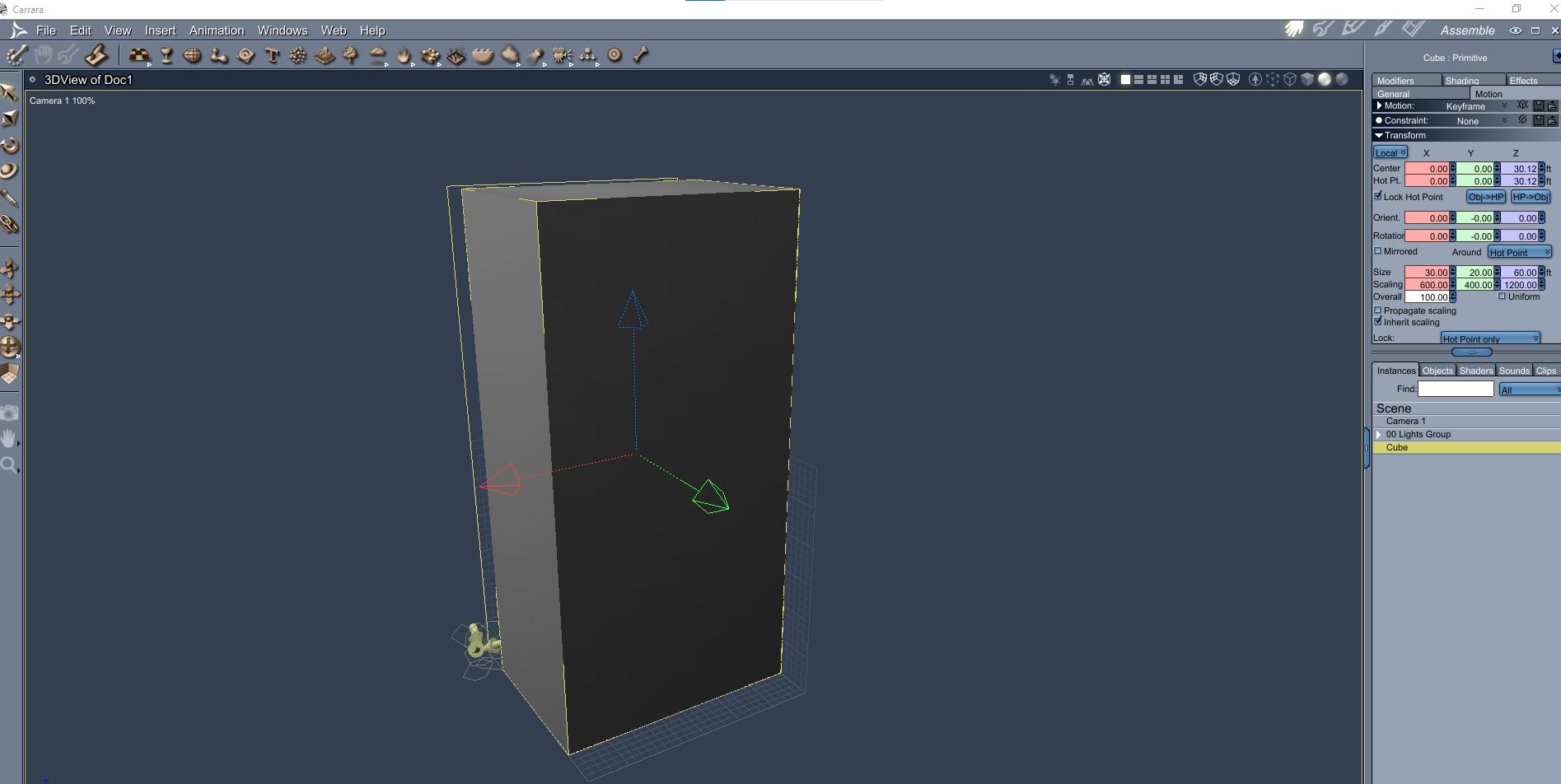Insert a spot light from the toolbar
The width and height of the screenshot is (1561, 784).
point(535,55)
